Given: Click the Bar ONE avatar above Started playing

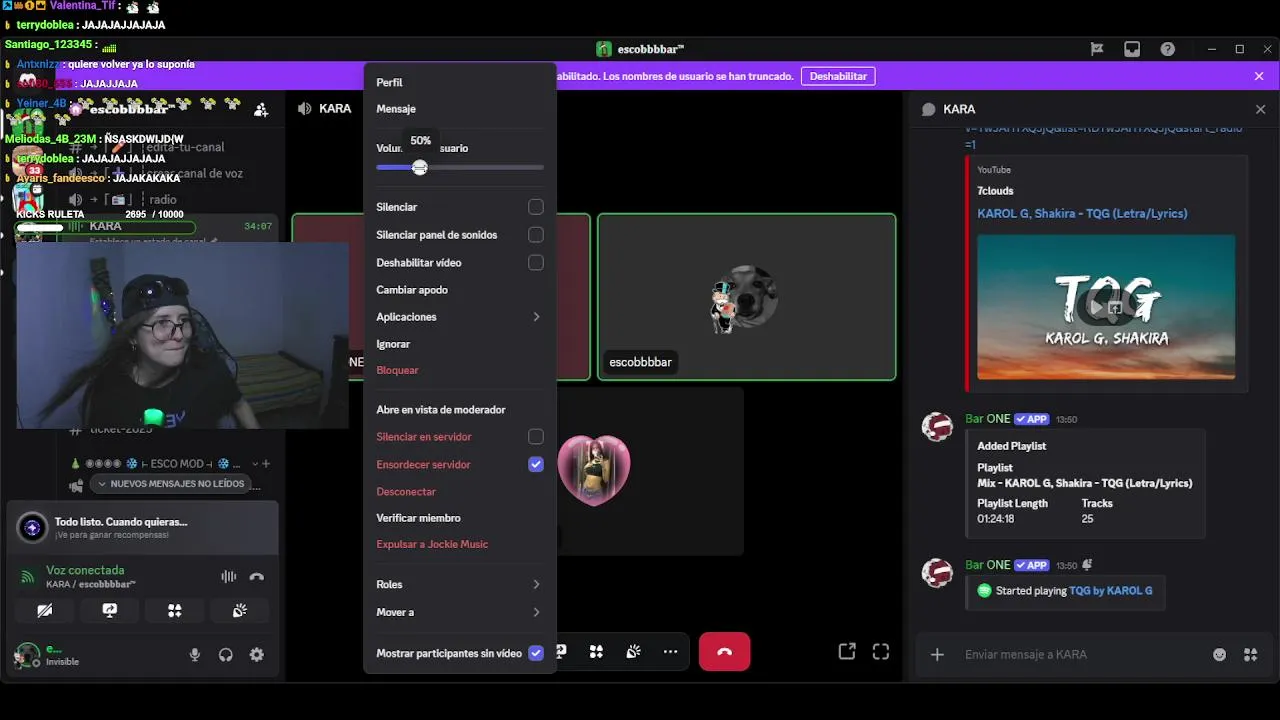Looking at the screenshot, I should pos(937,573).
